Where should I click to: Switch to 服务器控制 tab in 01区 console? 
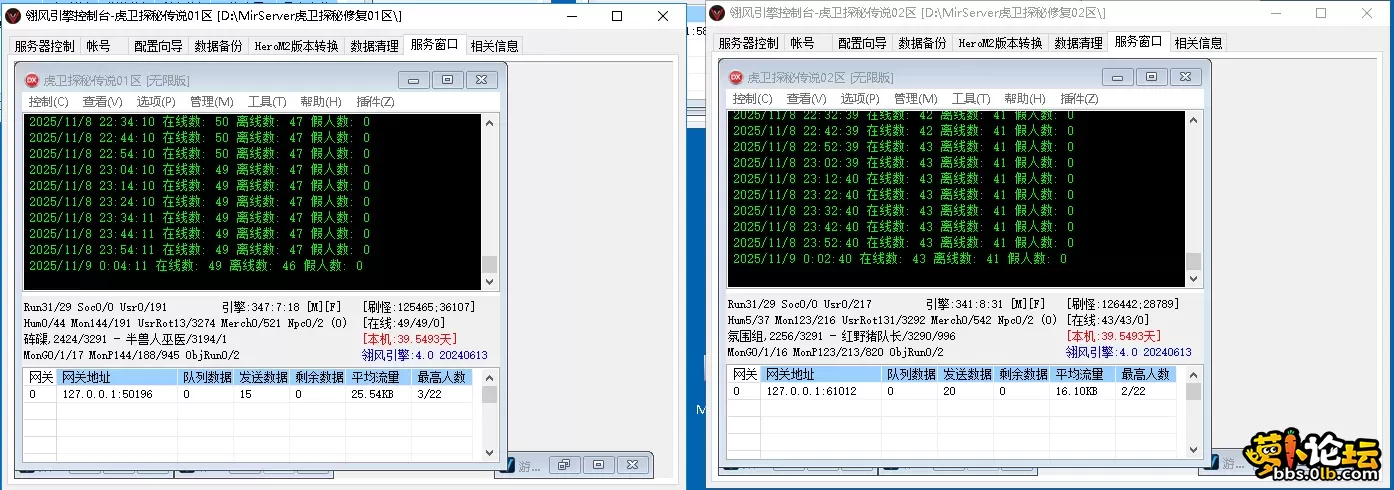pyautogui.click(x=44, y=46)
